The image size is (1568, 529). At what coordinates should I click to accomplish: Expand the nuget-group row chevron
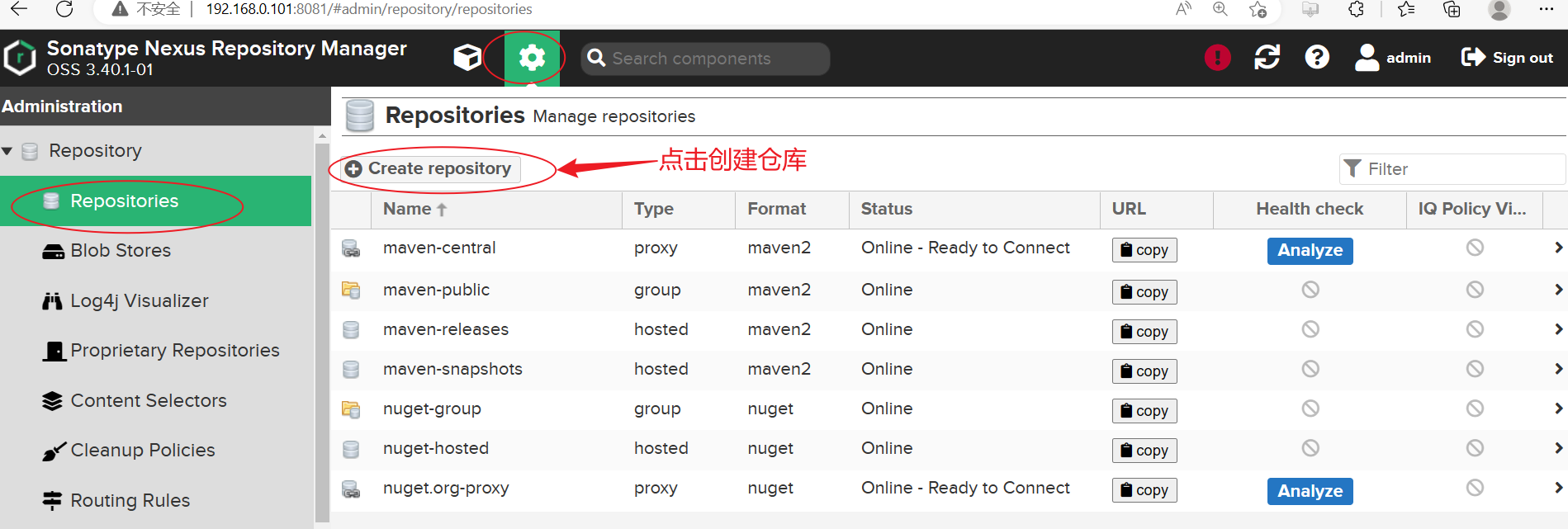pyautogui.click(x=1558, y=409)
